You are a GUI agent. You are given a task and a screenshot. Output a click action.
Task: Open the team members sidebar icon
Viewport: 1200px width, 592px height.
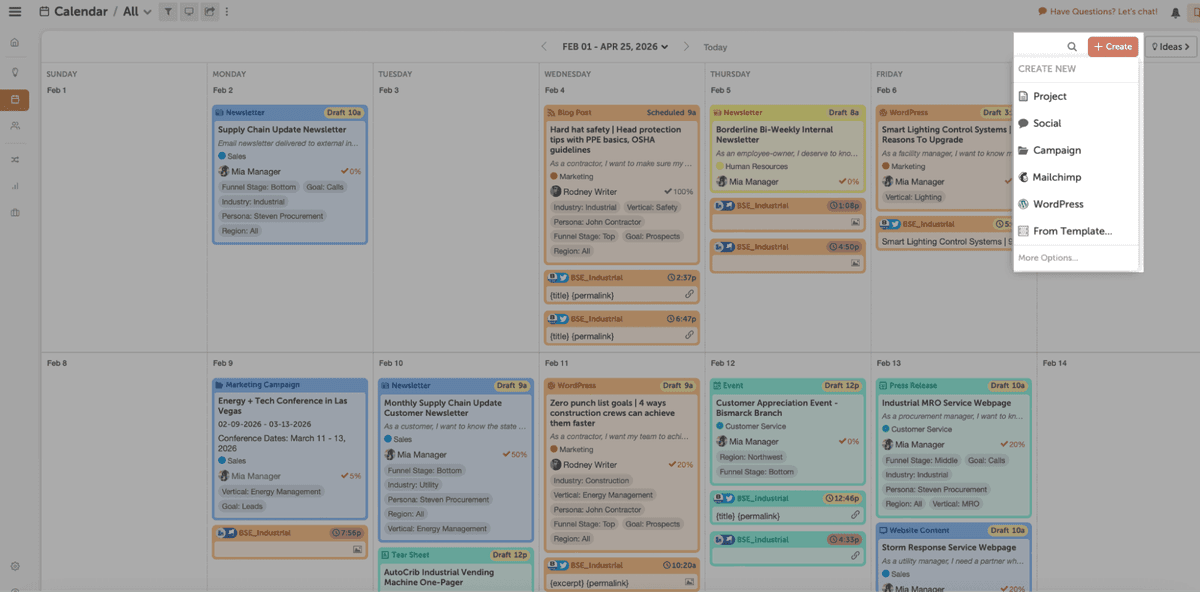[x=14, y=126]
